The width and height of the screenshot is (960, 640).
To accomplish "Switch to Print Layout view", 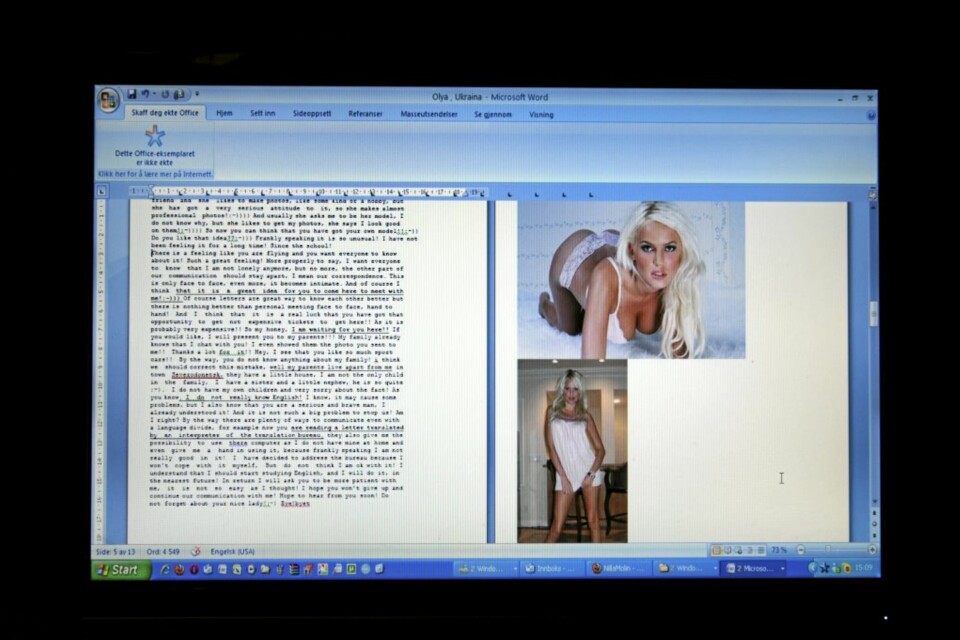I will point(718,550).
